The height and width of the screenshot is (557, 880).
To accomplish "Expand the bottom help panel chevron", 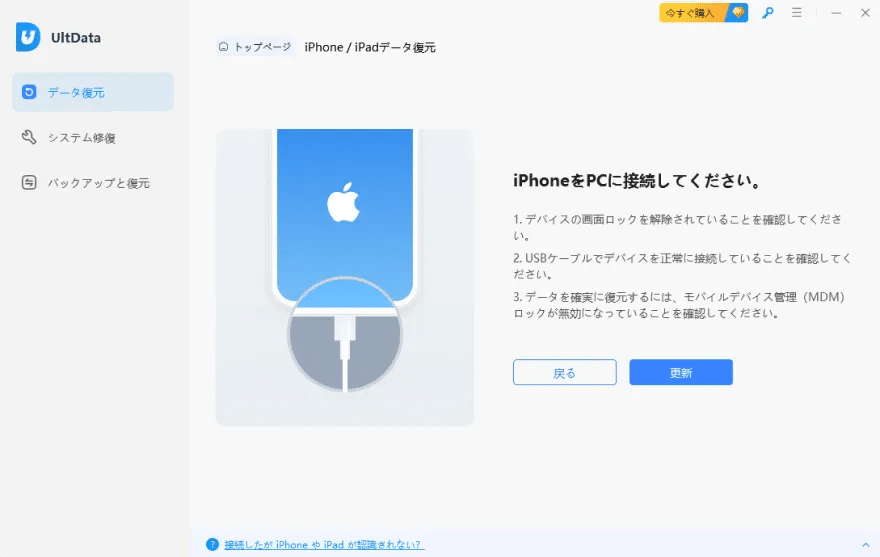I will pos(865,545).
